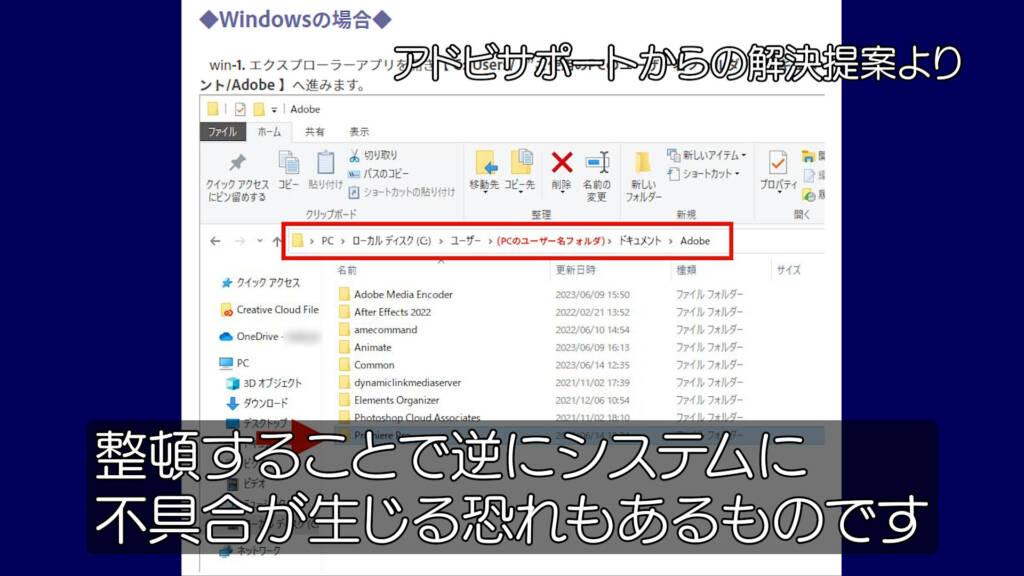This screenshot has height=576, width=1024.
Task: Select Photoshop Cloud Associates folder
Action: coord(409,417)
